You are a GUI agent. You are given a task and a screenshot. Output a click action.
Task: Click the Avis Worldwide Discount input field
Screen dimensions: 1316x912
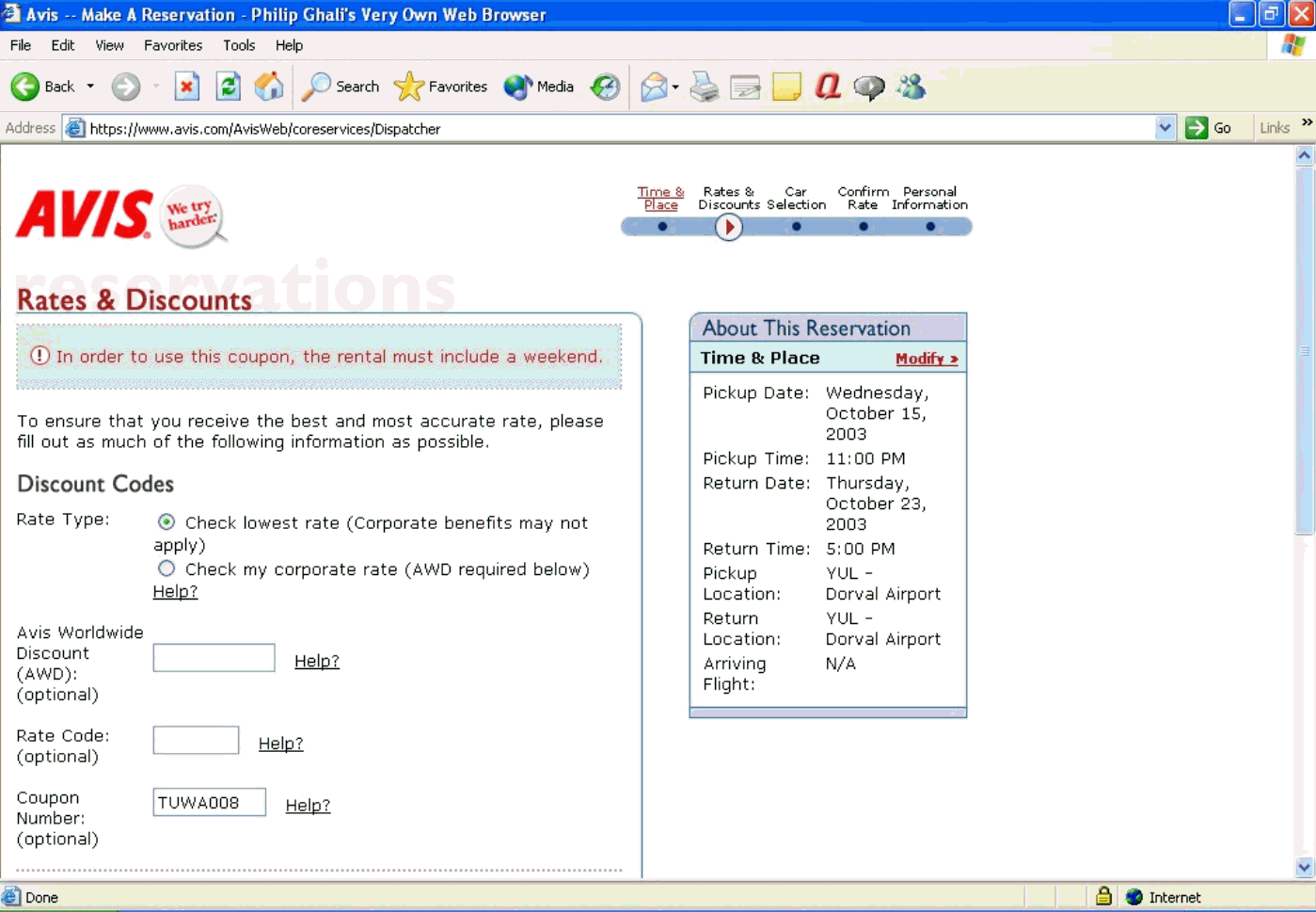pyautogui.click(x=214, y=658)
